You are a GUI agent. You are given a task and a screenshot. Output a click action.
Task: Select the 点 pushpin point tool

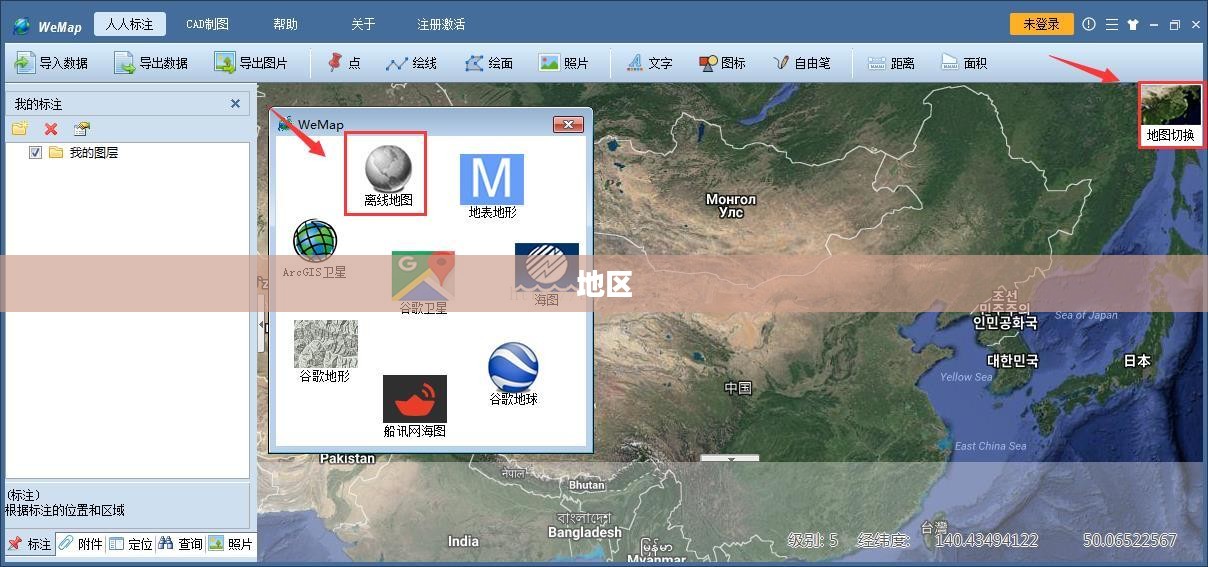pyautogui.click(x=343, y=63)
